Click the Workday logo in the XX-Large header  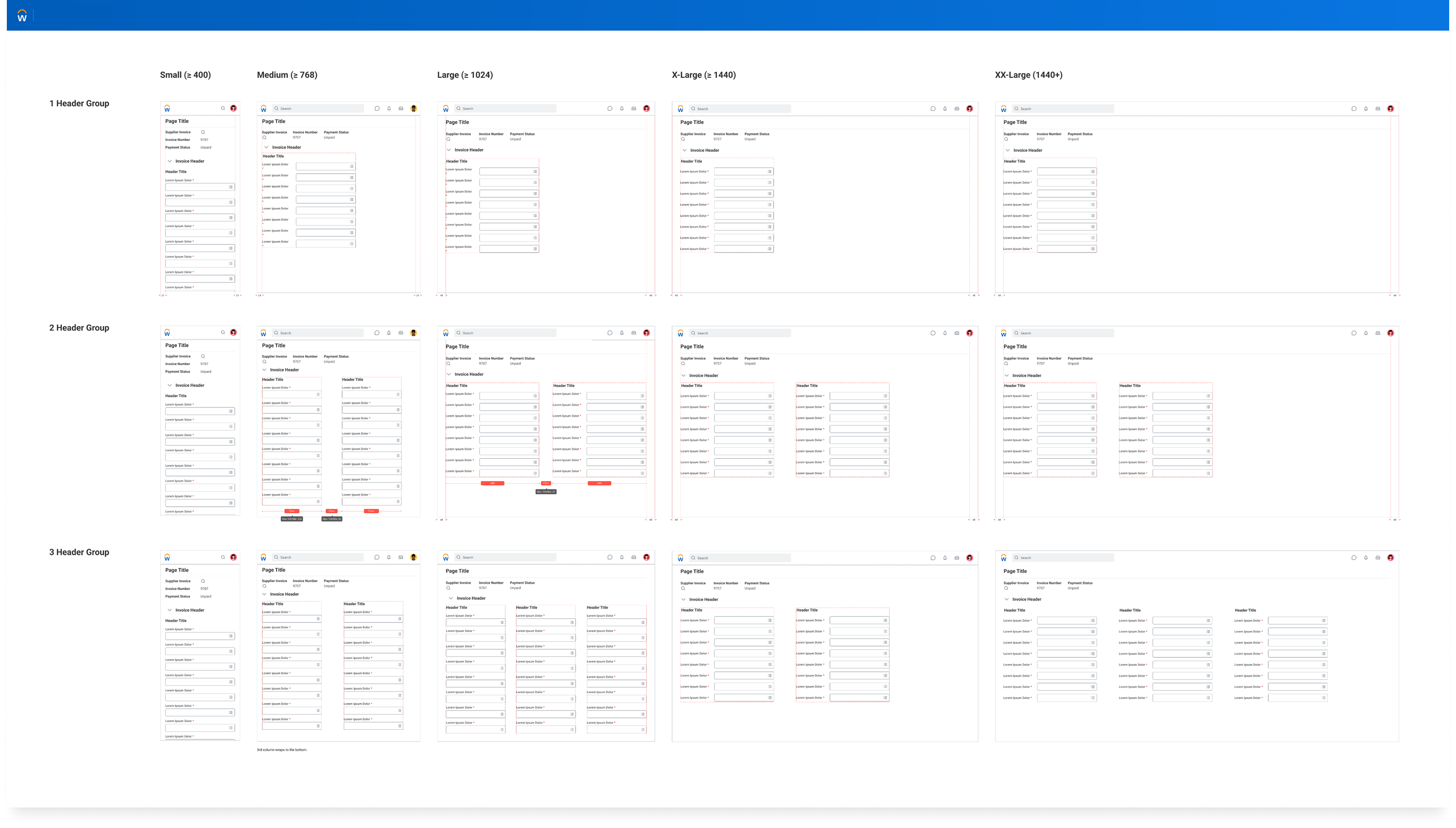point(1003,108)
